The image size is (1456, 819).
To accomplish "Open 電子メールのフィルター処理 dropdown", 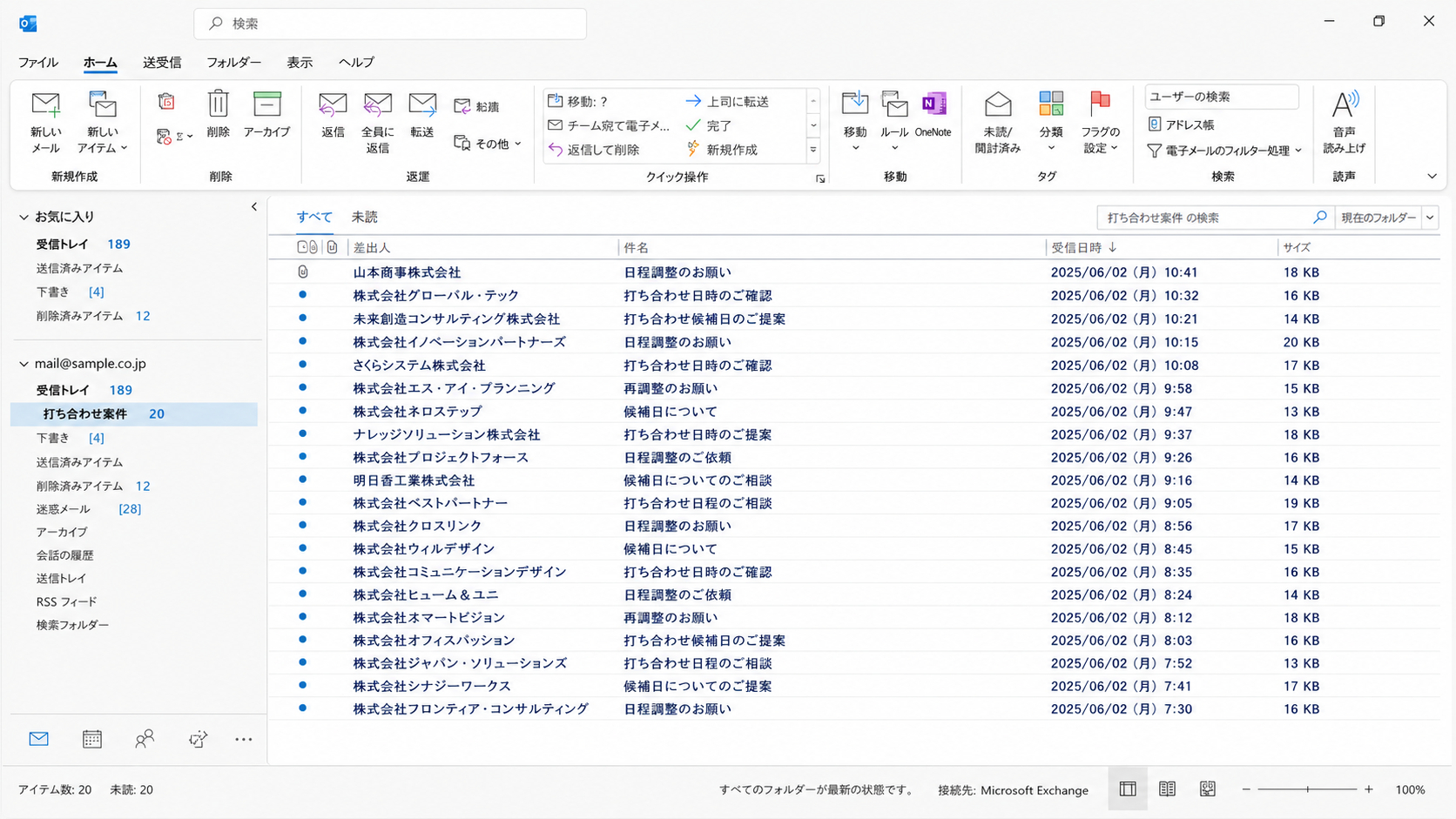I will [1225, 151].
